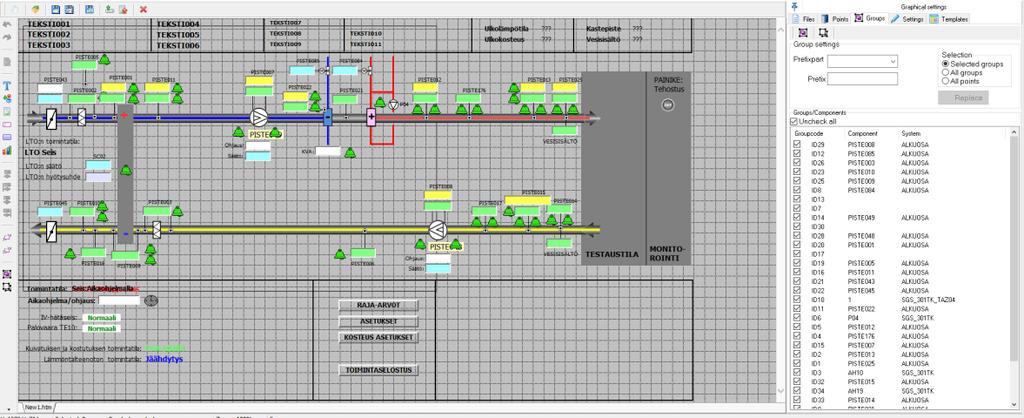Switch to the Points tab
This screenshot has height=418, width=1024.
pyautogui.click(x=835, y=19)
